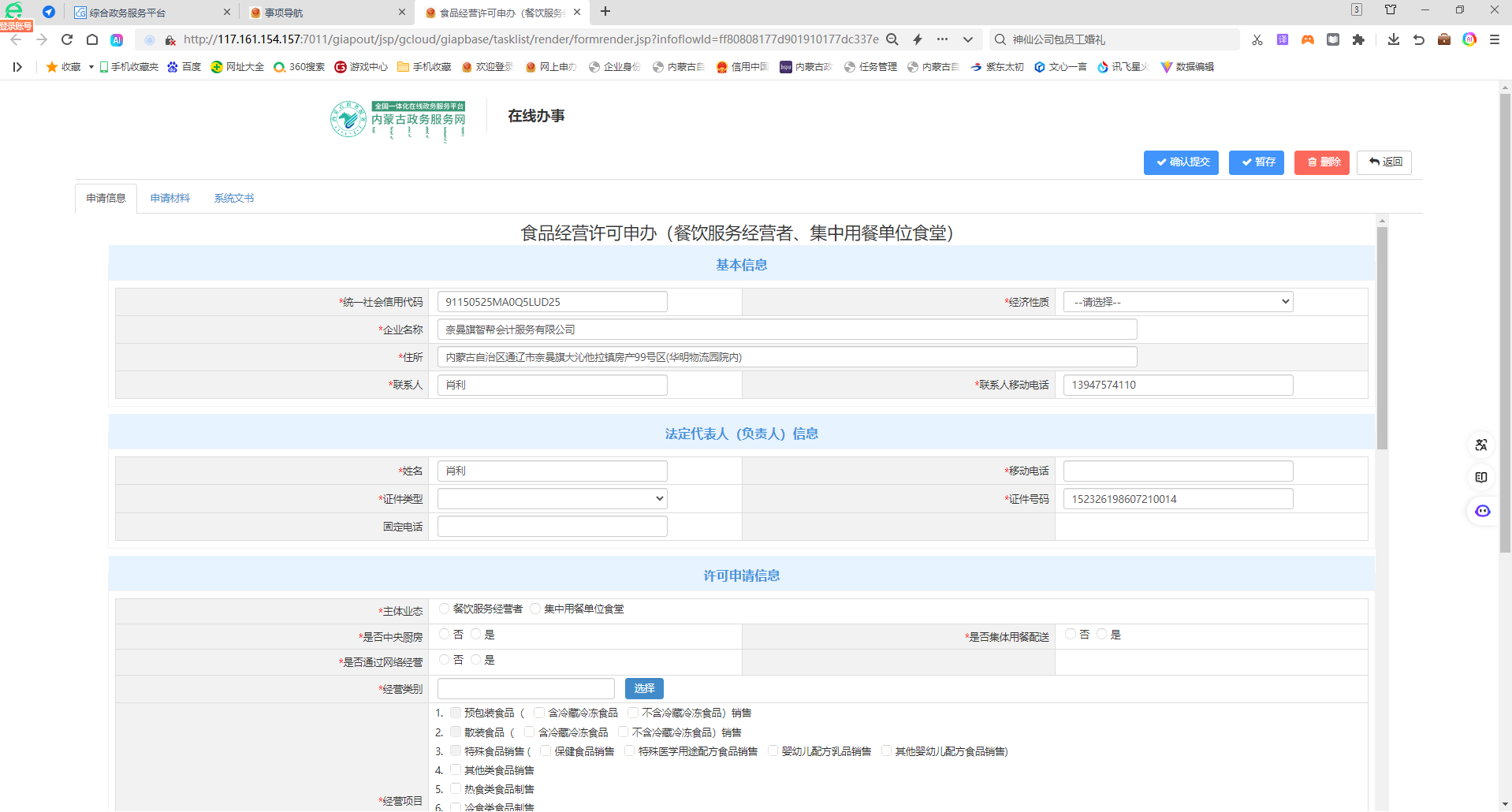Select 集中用餐单位食堂 radio option

point(536,609)
